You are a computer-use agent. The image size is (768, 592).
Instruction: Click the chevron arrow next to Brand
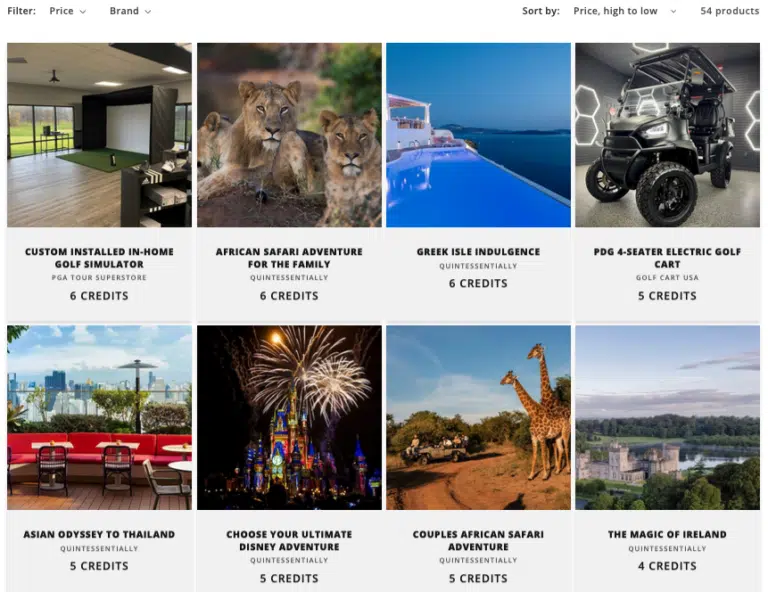[x=147, y=12]
